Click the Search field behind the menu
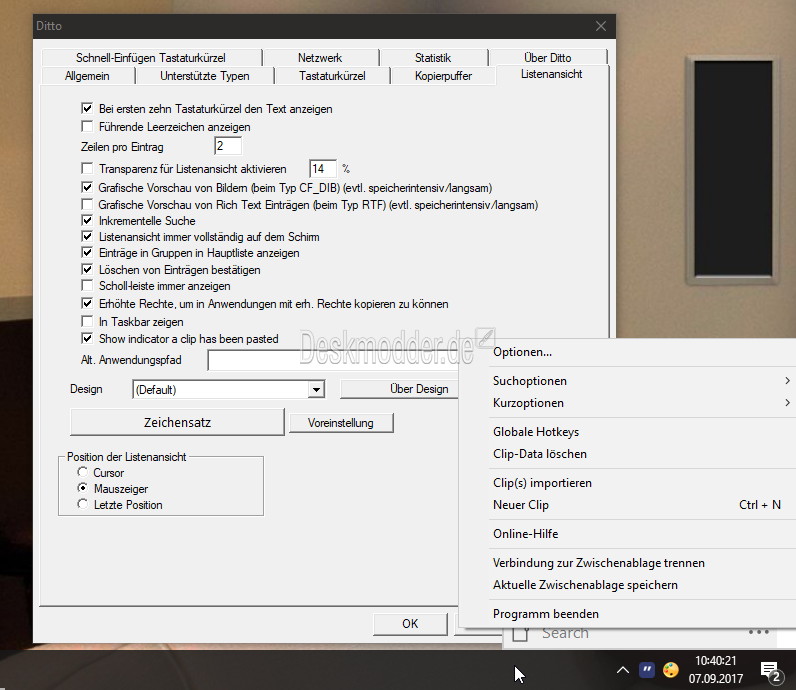Viewport: 796px width, 690px height. point(640,633)
